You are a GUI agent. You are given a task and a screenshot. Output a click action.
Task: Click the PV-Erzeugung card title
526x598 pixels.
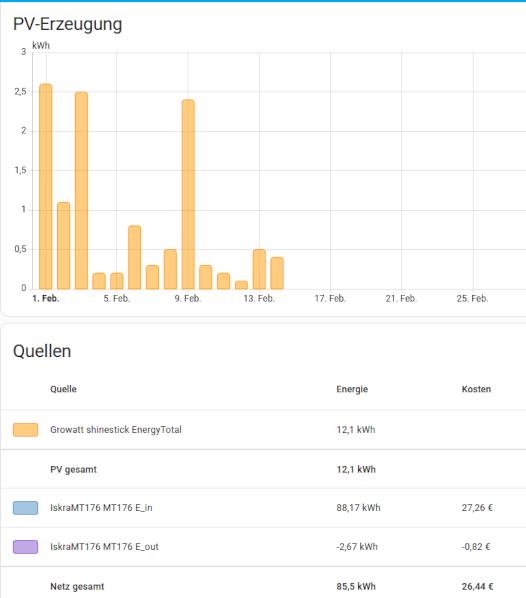pos(68,24)
